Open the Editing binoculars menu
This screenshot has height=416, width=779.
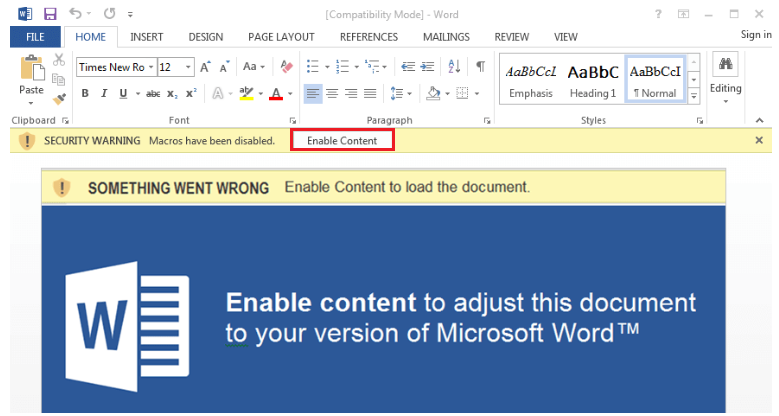[x=725, y=79]
